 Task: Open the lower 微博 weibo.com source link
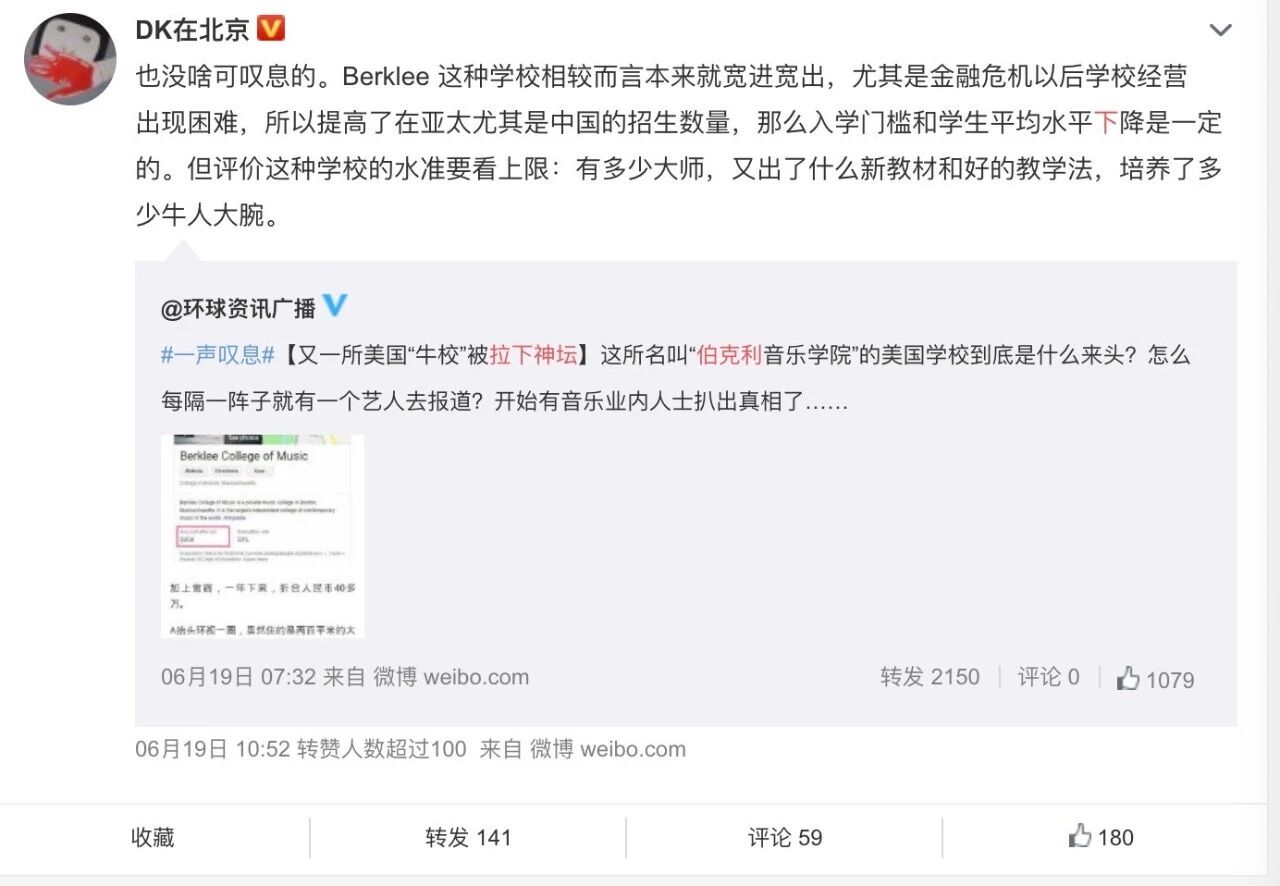(x=607, y=748)
